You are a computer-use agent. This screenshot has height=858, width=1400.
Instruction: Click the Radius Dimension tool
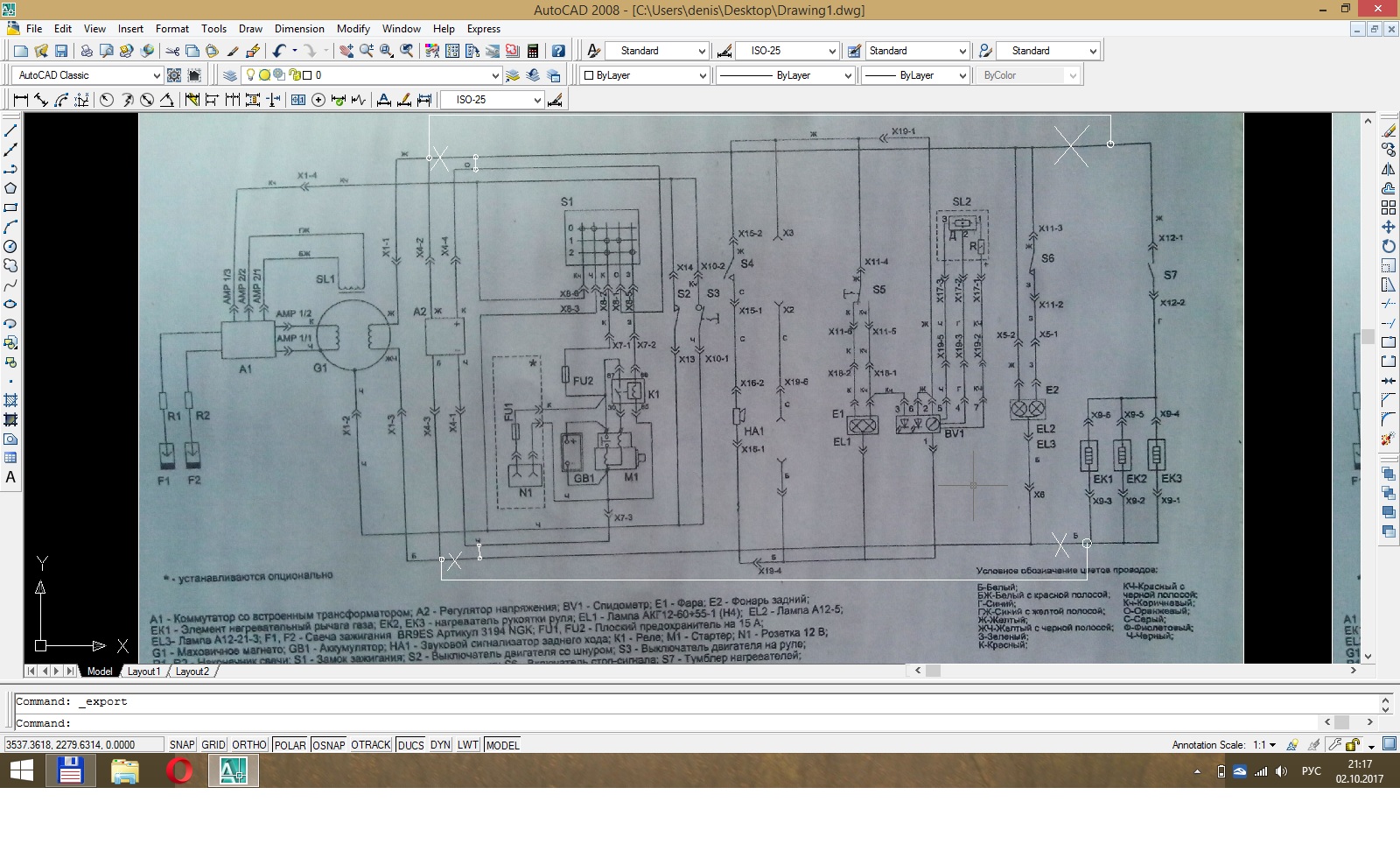(x=106, y=100)
